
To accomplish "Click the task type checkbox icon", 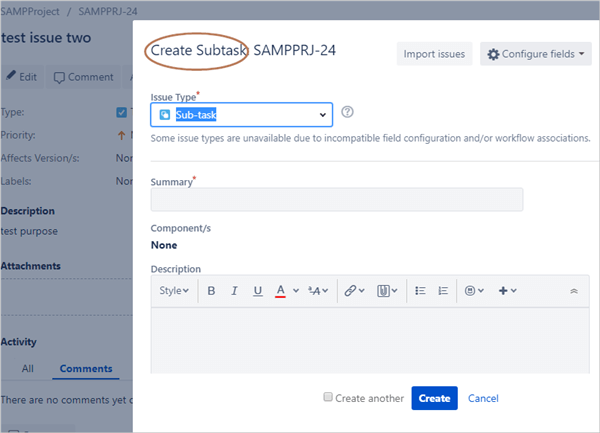I will tap(121, 112).
